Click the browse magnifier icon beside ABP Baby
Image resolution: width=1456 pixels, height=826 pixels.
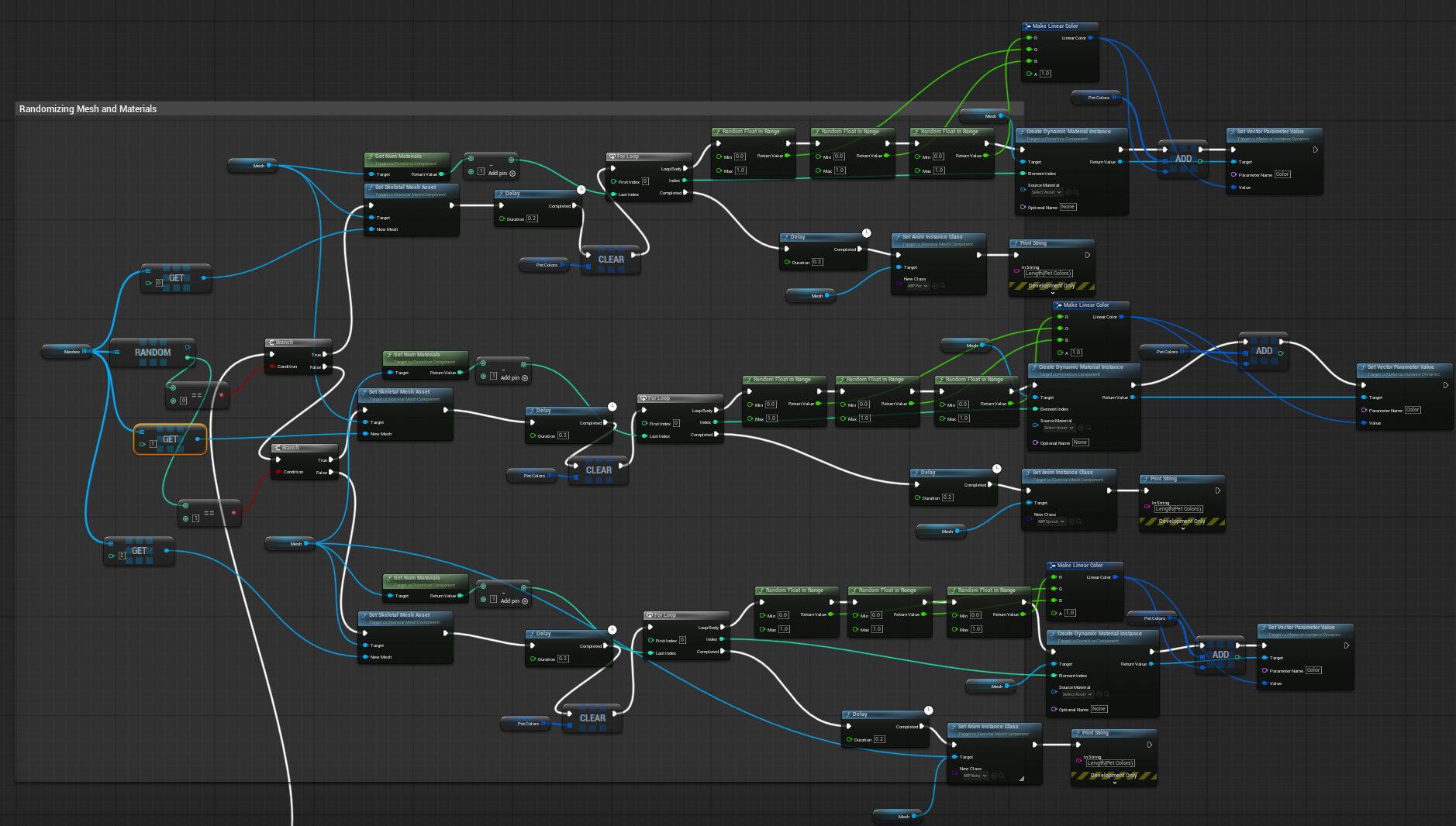tap(1002, 776)
